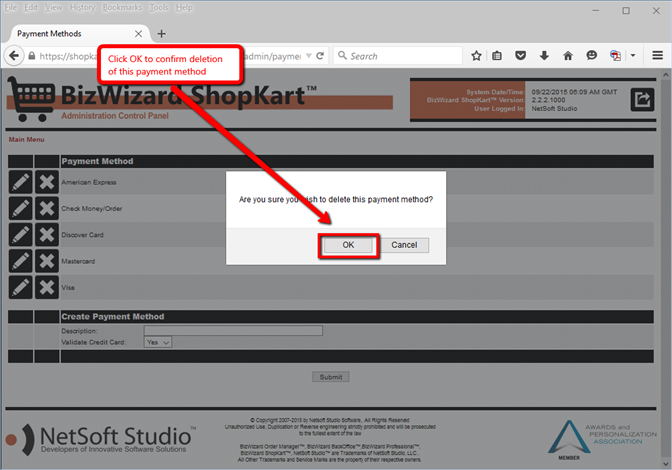
Task: Click the Discover Card row text
Action: tap(82, 235)
